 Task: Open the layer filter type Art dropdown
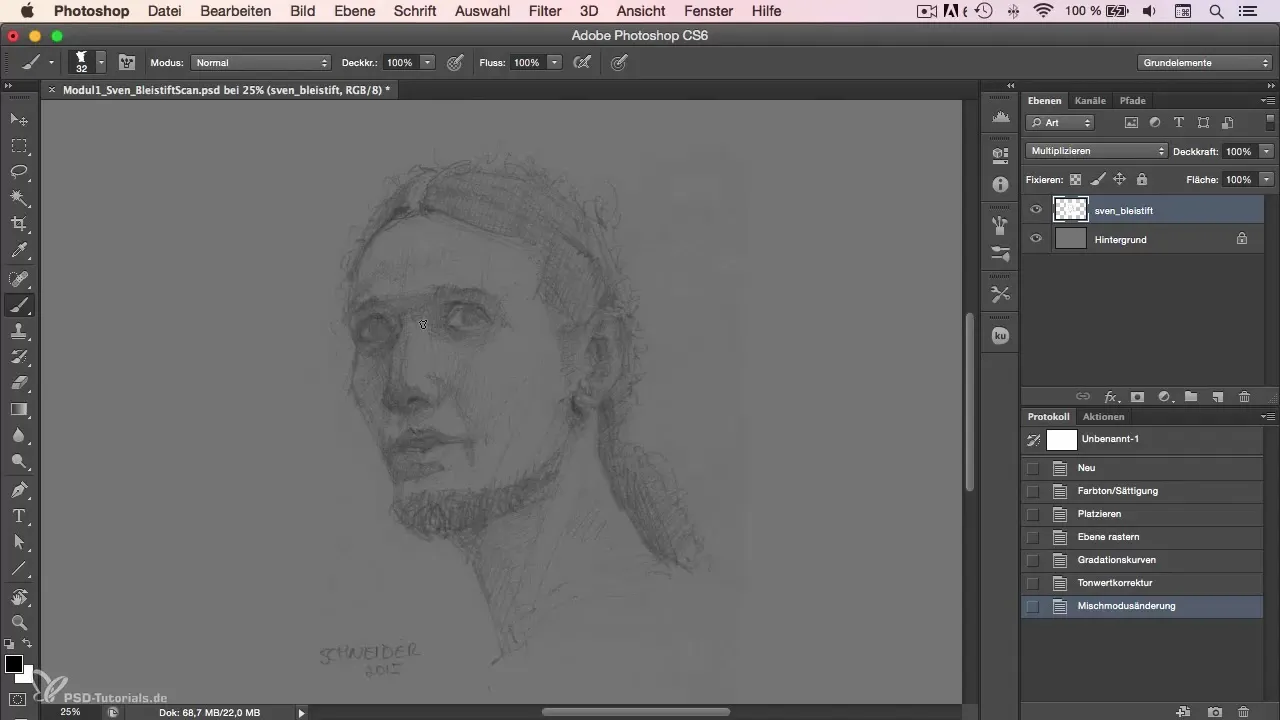click(1060, 123)
